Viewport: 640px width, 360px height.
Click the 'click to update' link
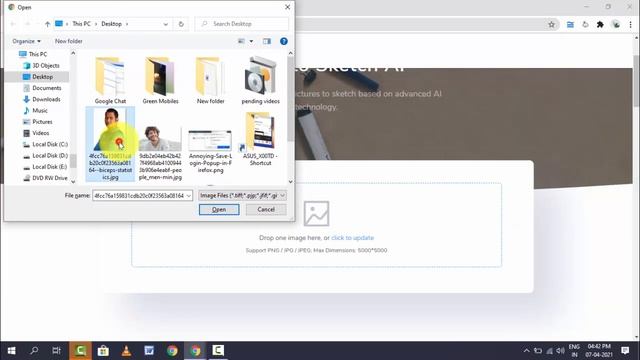tap(353, 238)
